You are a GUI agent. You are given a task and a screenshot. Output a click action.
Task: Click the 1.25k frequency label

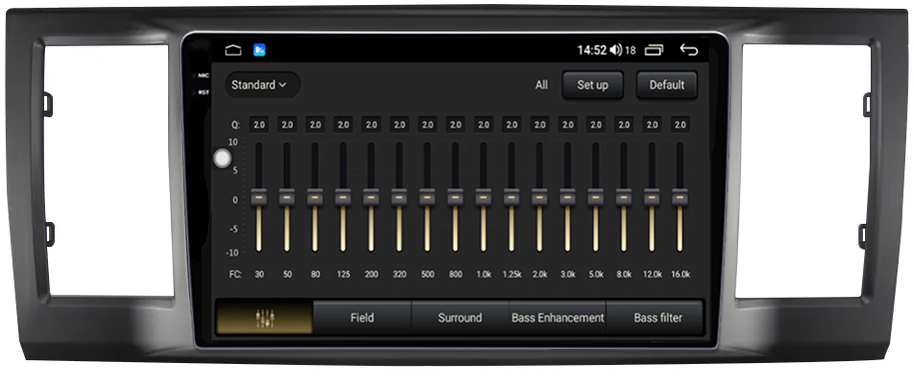coord(511,274)
